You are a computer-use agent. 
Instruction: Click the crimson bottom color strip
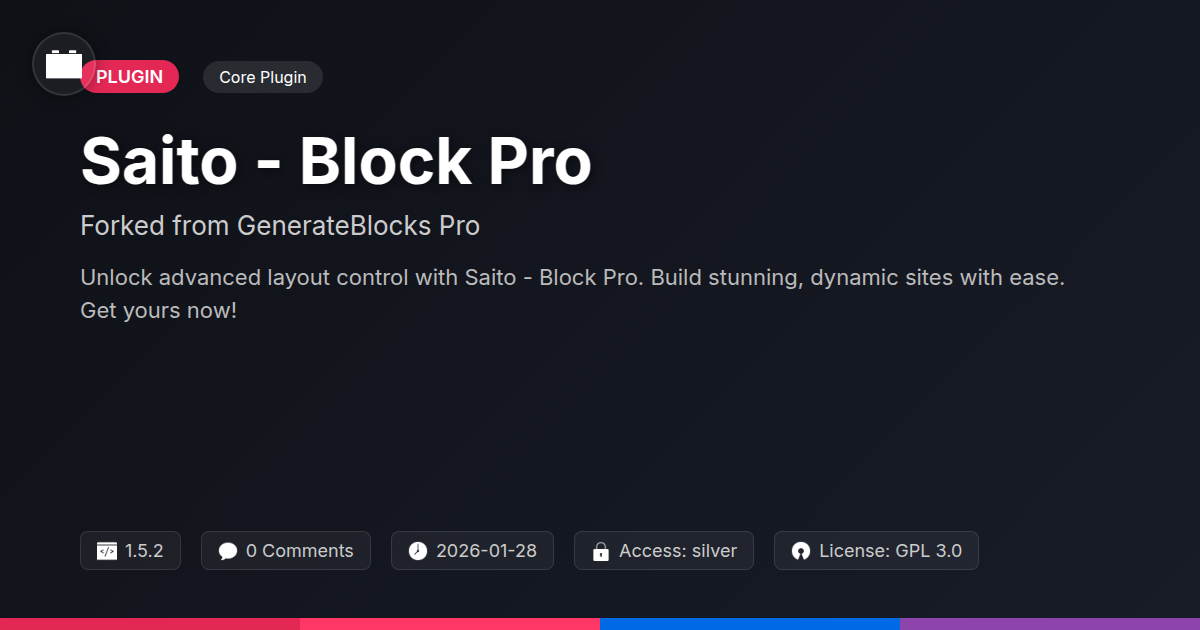(x=150, y=623)
